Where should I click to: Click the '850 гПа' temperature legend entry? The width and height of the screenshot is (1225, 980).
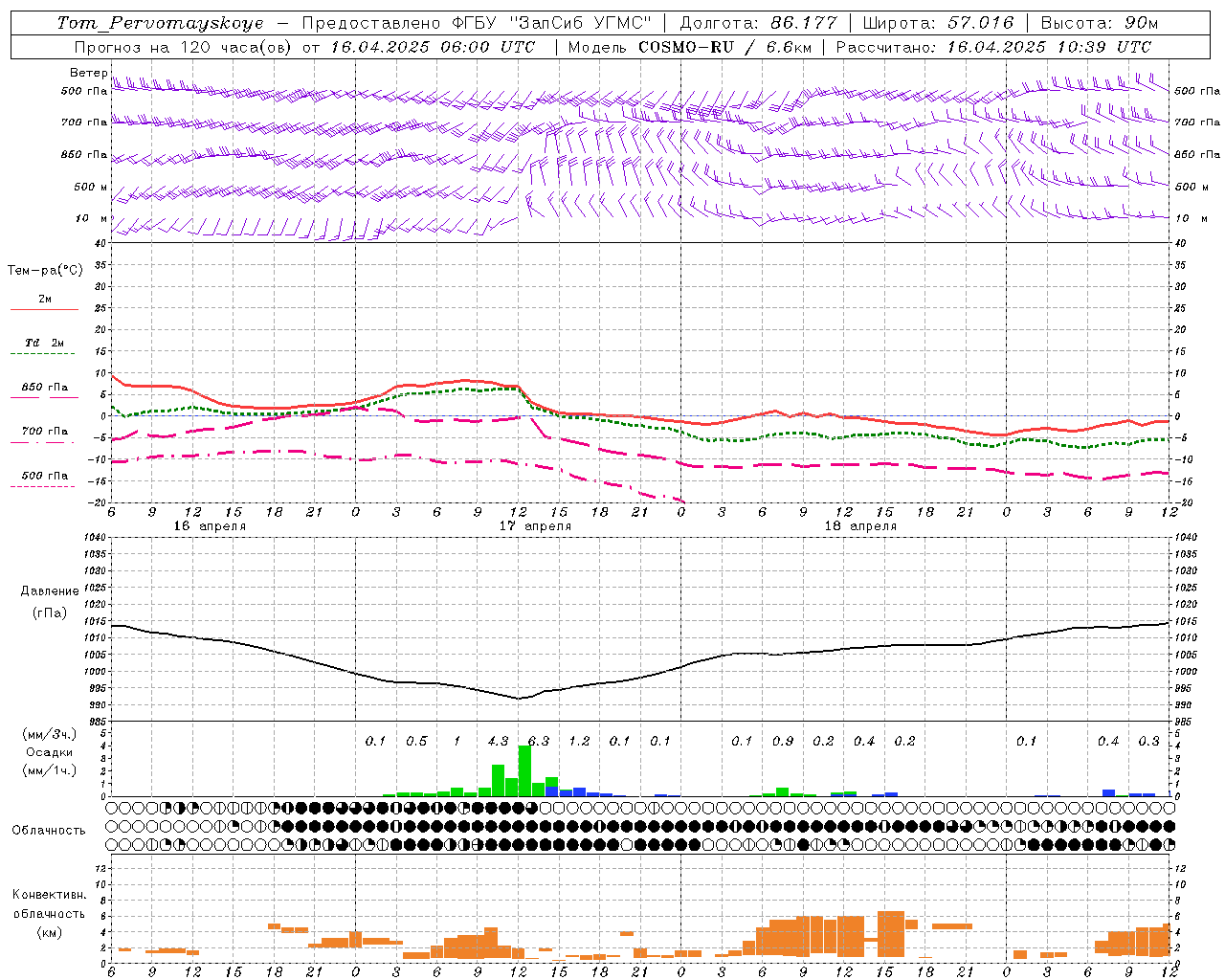[x=45, y=388]
